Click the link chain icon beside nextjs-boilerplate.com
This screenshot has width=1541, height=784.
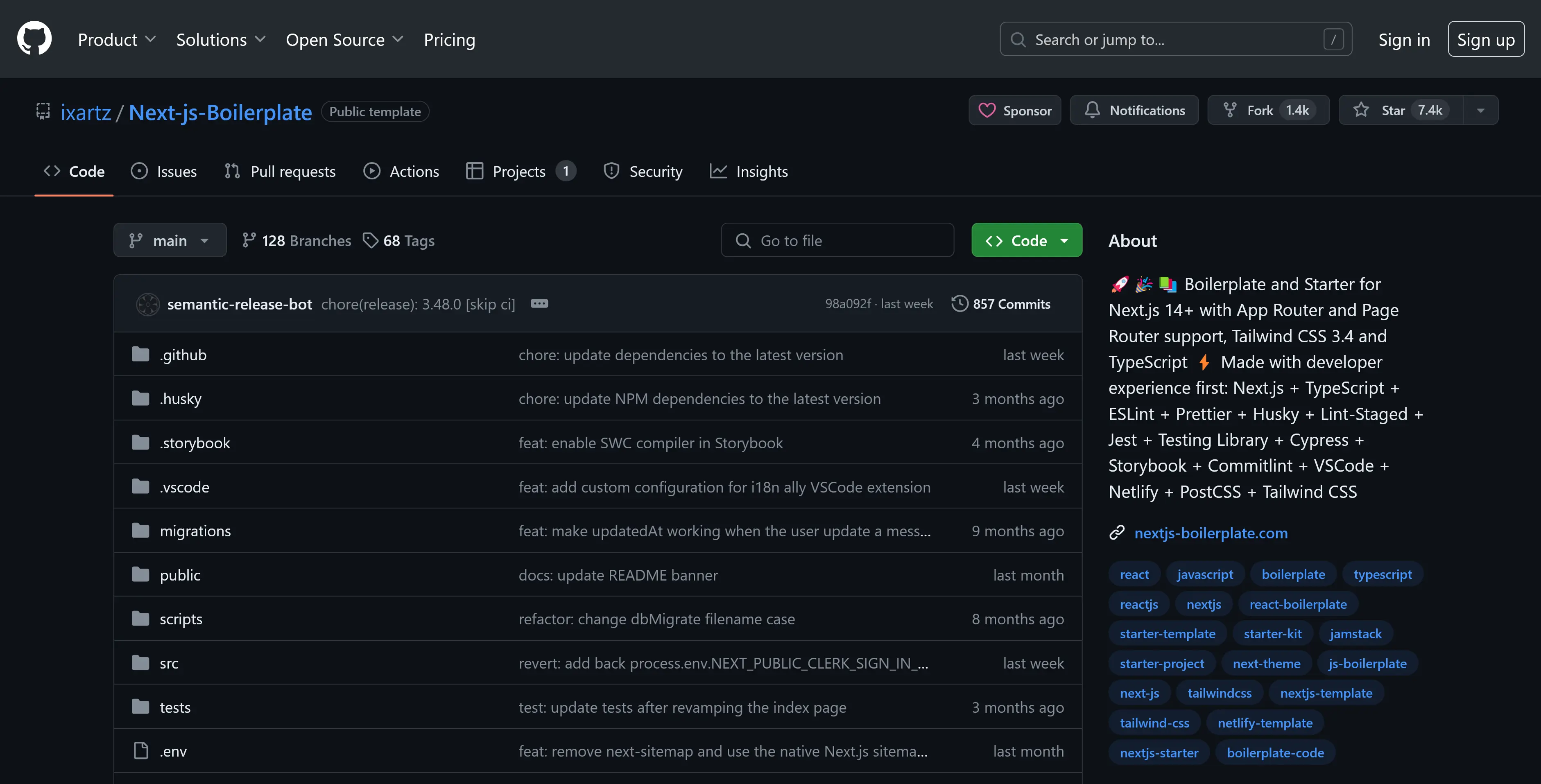1117,533
